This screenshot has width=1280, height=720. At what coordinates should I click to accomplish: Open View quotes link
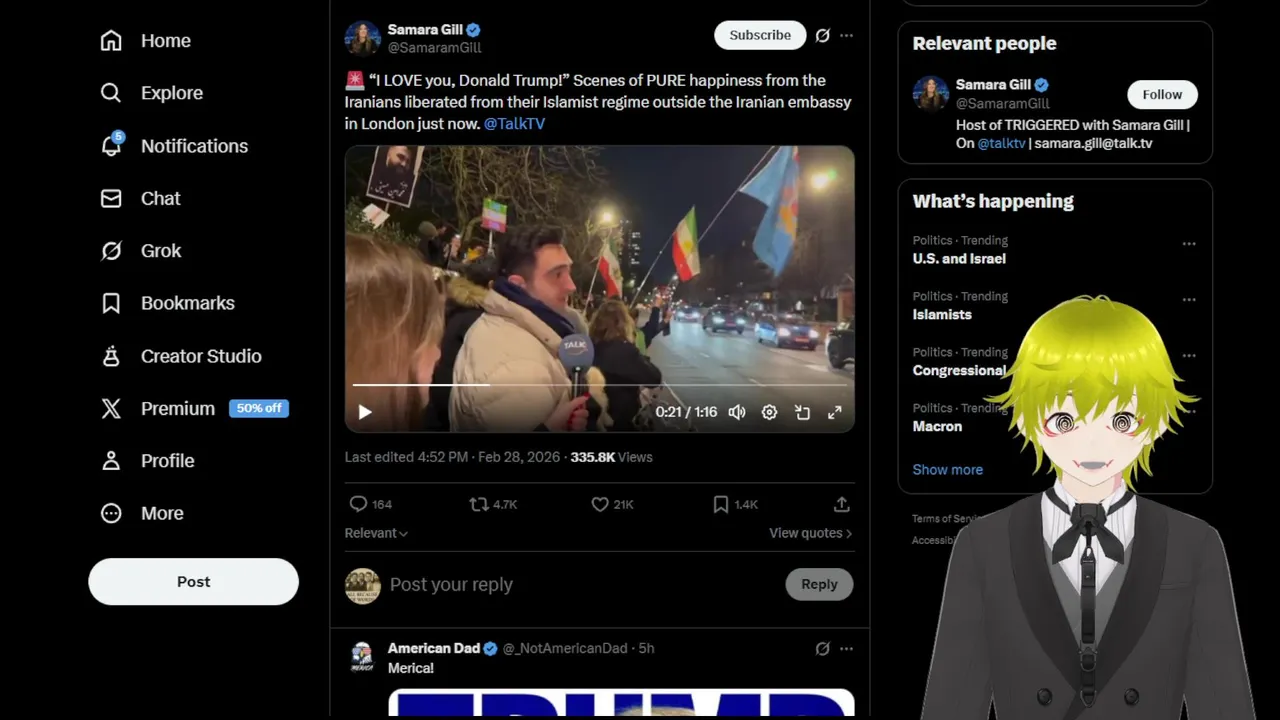pyautogui.click(x=810, y=533)
